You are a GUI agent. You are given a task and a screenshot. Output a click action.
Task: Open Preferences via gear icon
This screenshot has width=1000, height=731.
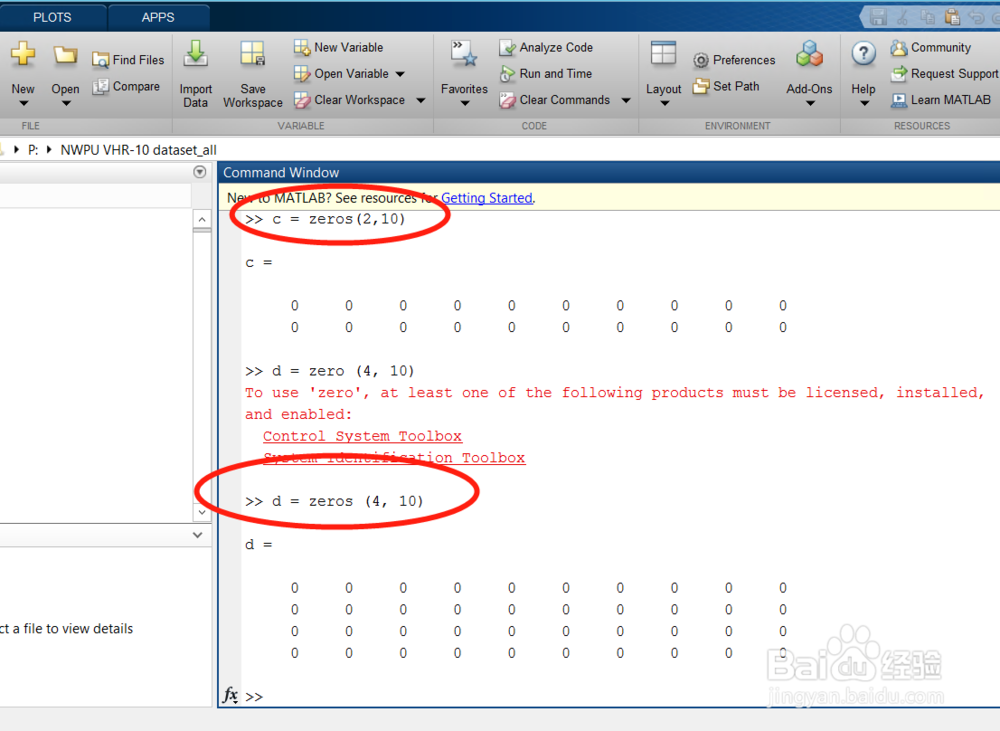coord(701,60)
